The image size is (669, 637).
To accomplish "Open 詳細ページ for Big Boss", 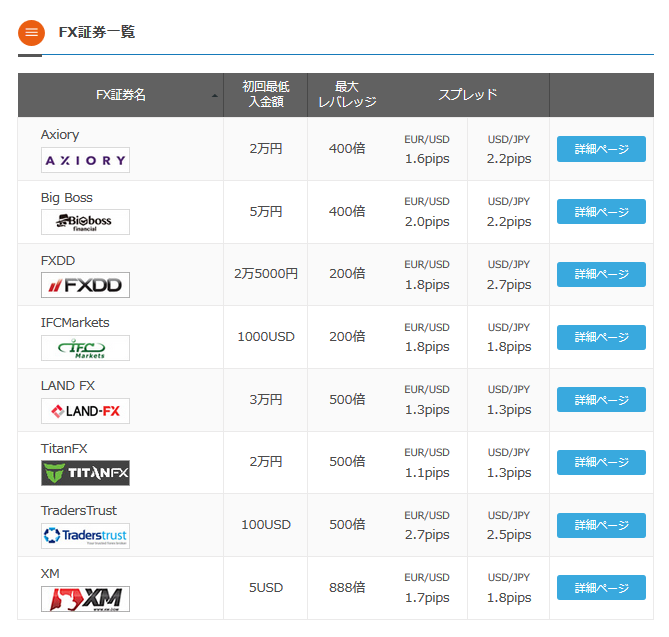I will (601, 212).
